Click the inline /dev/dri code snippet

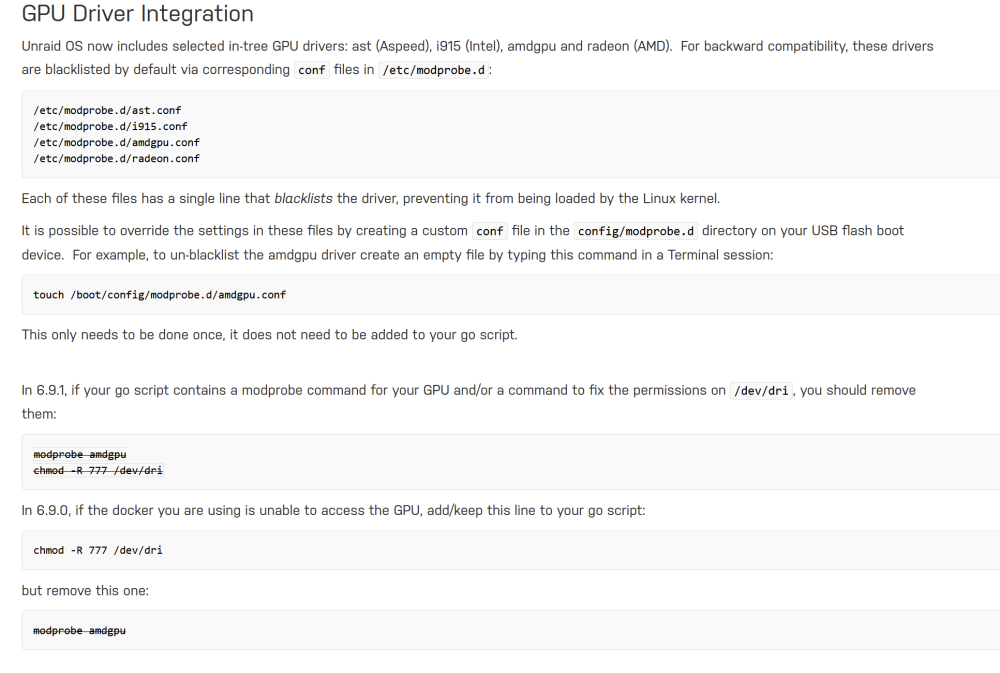761,390
